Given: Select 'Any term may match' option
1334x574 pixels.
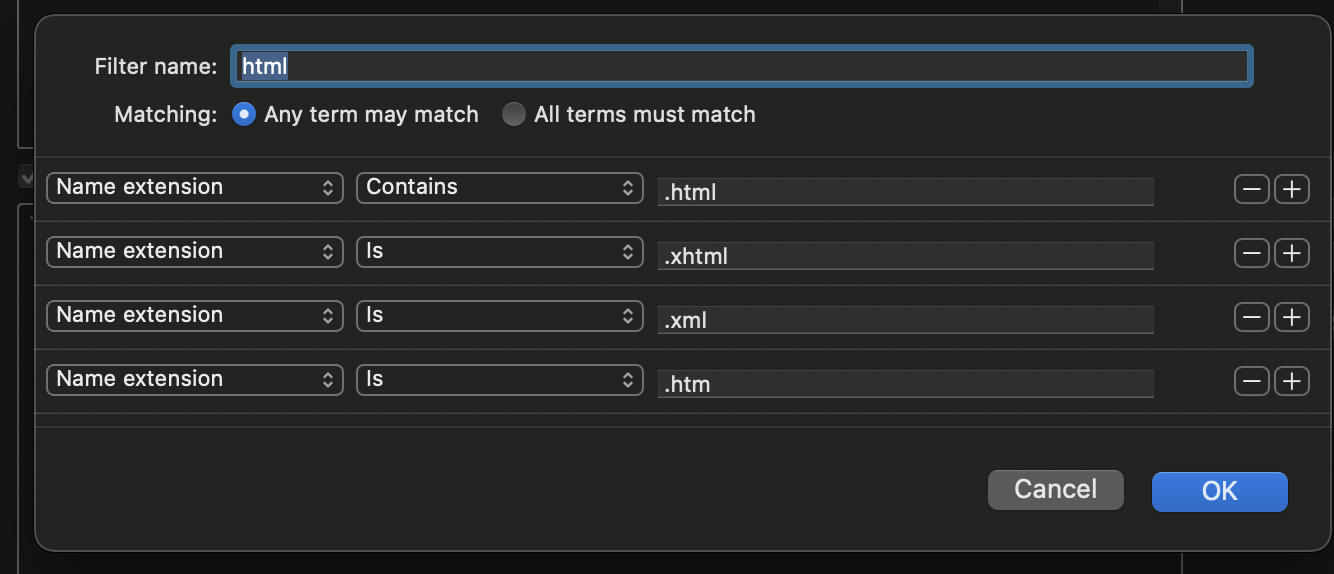Looking at the screenshot, I should (x=243, y=114).
